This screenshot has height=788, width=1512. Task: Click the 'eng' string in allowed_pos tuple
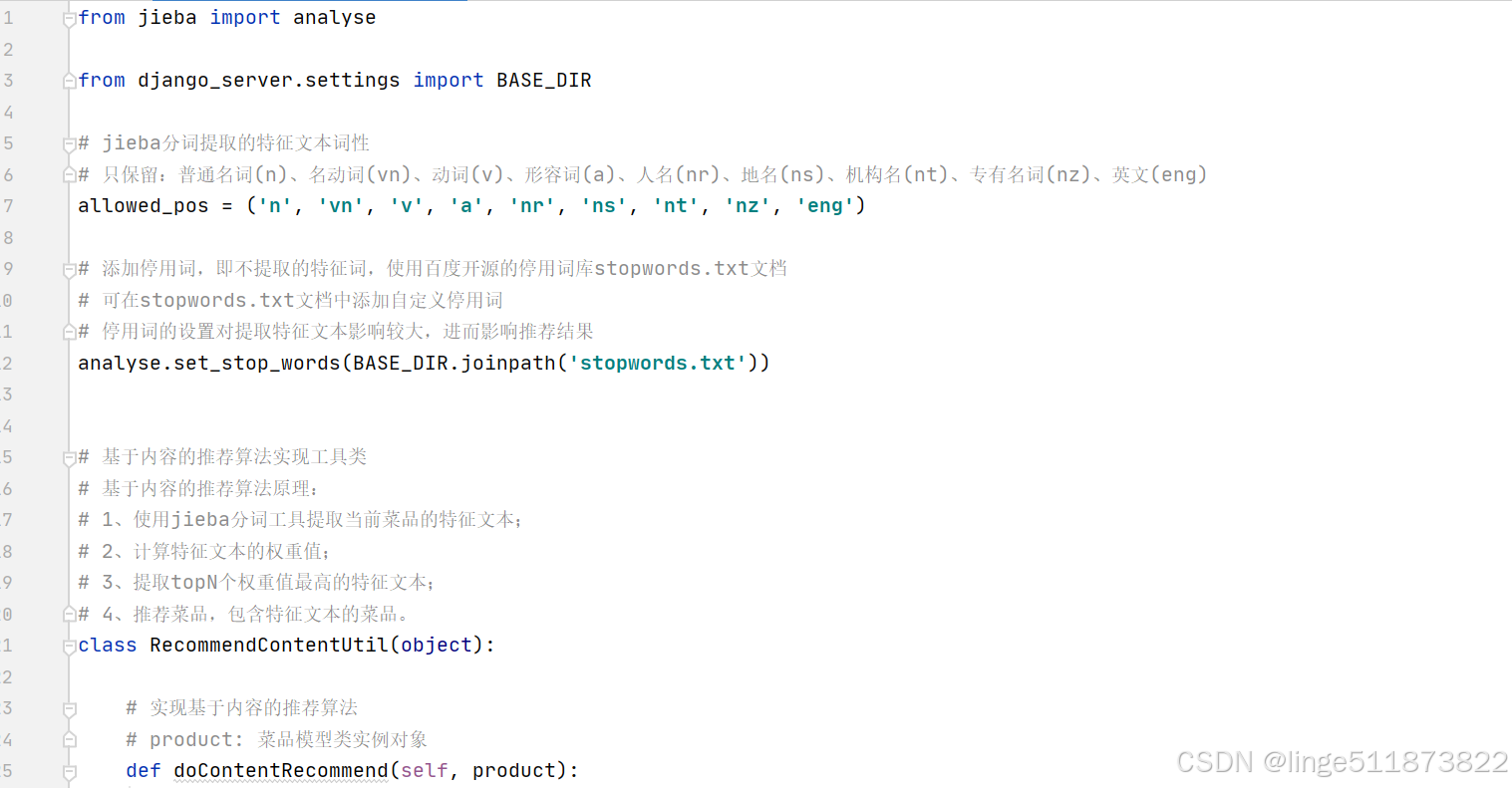825,205
